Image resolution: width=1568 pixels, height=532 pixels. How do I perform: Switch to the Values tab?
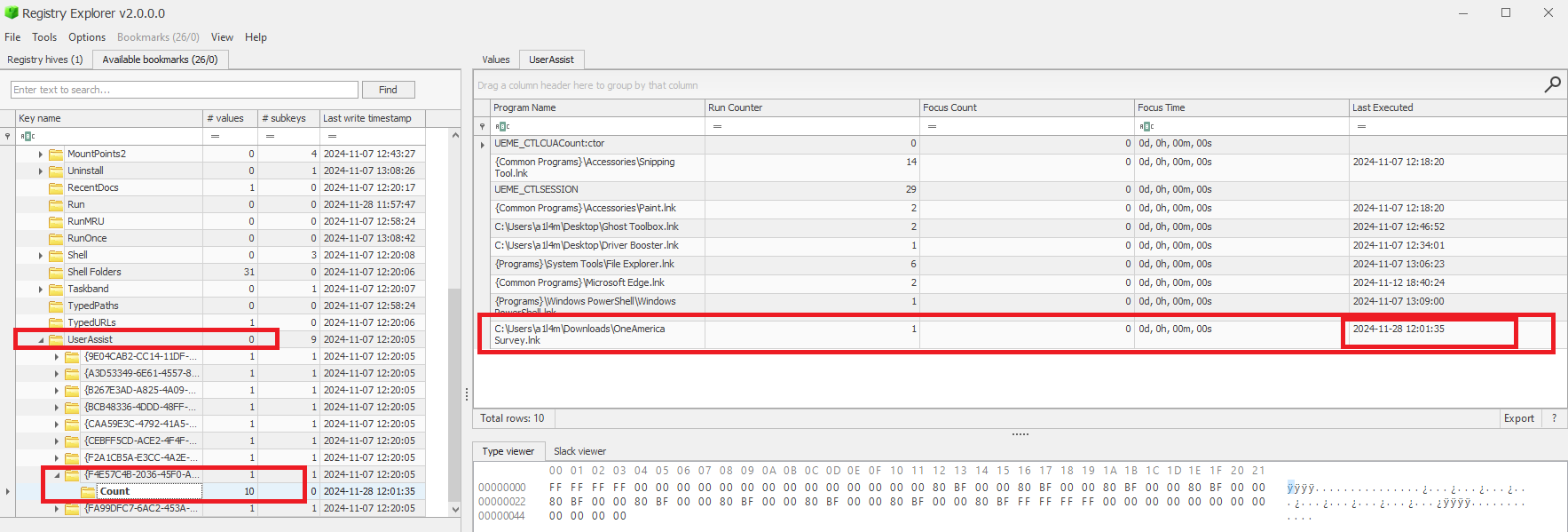point(495,60)
